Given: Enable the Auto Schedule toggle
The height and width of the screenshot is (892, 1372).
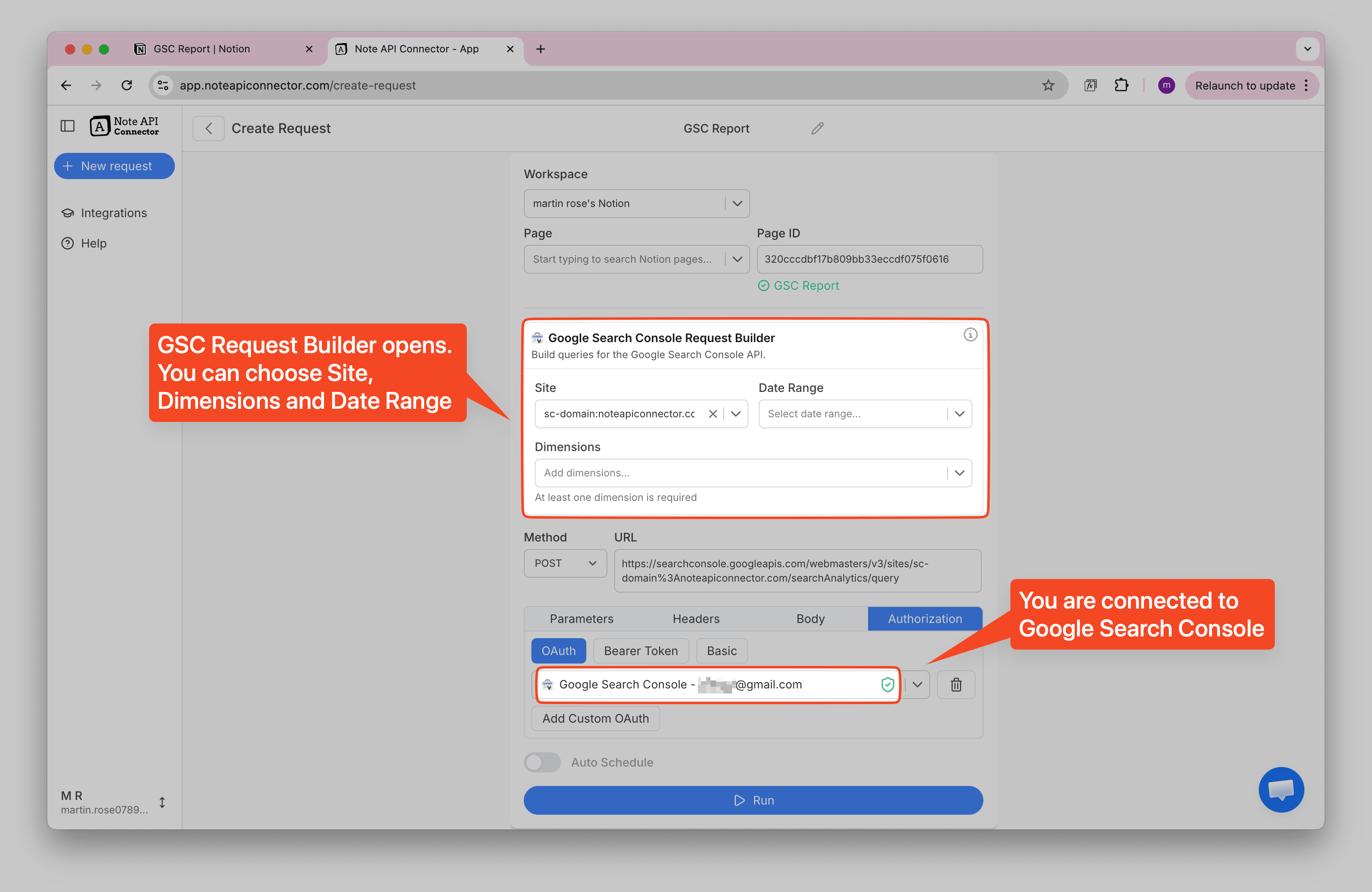Looking at the screenshot, I should tap(542, 762).
